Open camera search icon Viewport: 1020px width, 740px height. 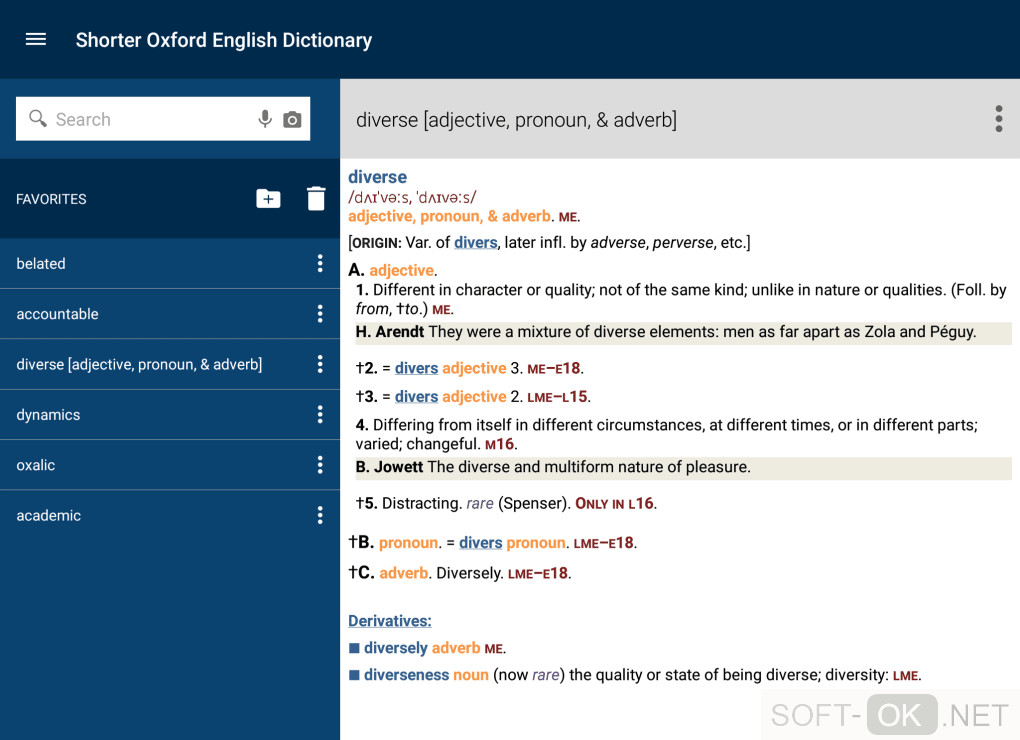(292, 119)
